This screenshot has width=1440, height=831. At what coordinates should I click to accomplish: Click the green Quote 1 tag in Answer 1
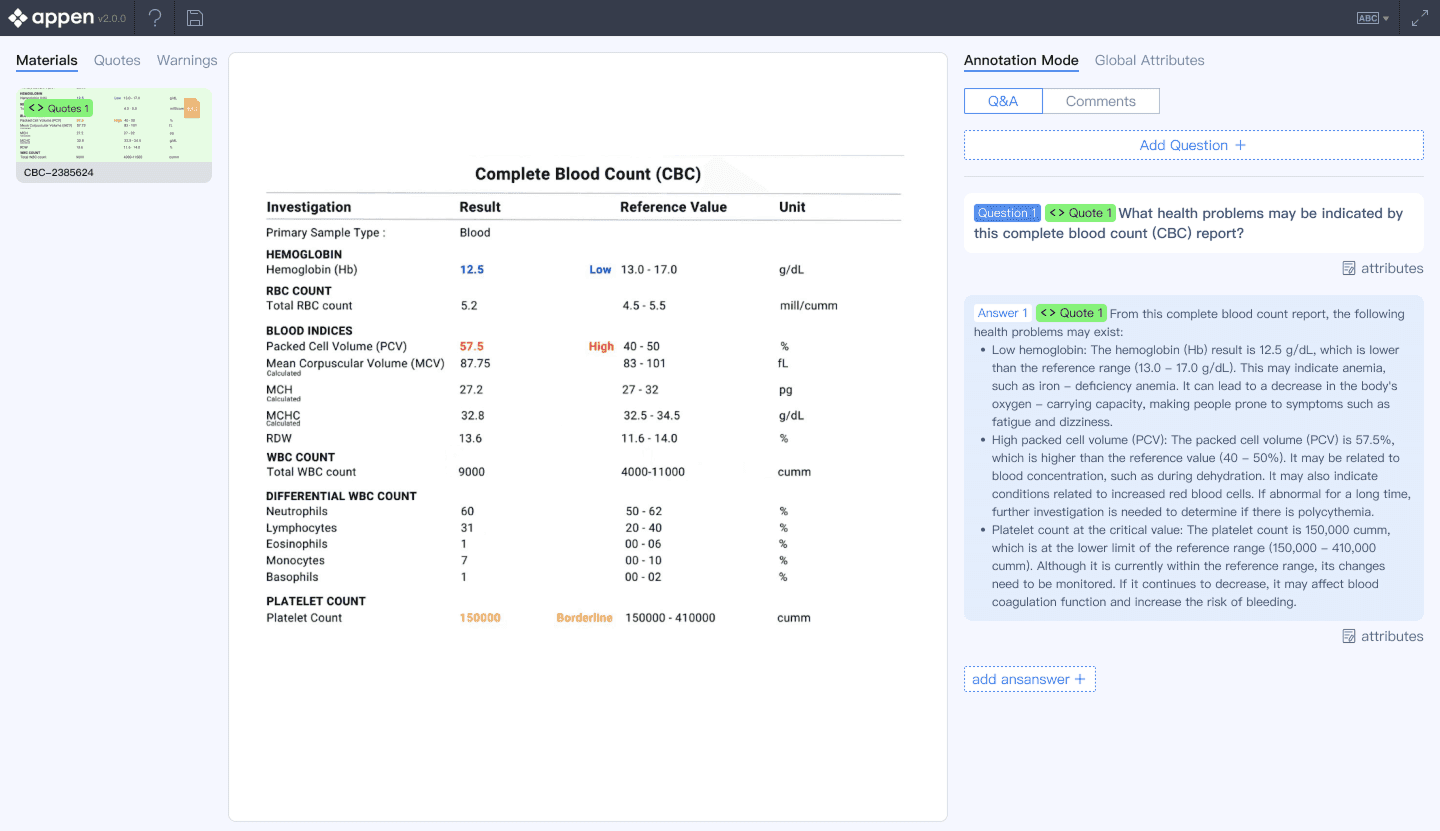click(1070, 313)
